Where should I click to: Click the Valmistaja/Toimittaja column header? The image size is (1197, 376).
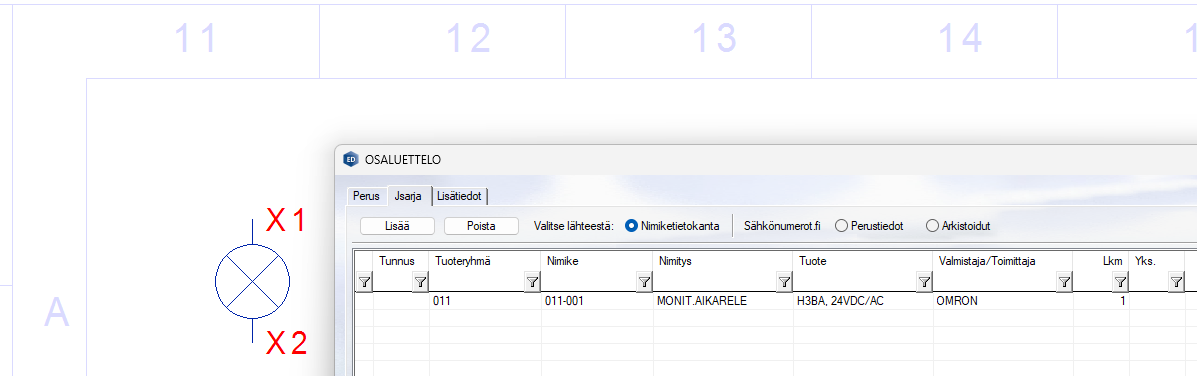point(1003,261)
